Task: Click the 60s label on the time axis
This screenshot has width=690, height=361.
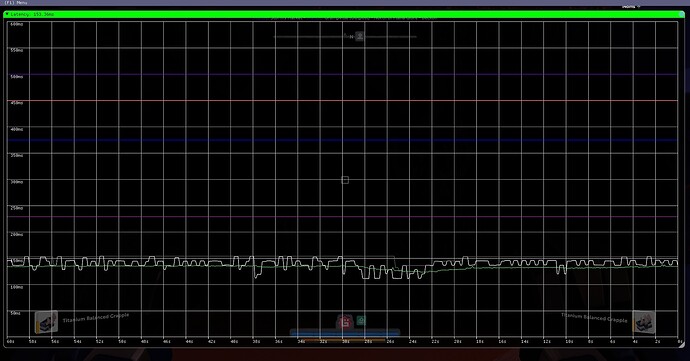Action: coord(10,341)
